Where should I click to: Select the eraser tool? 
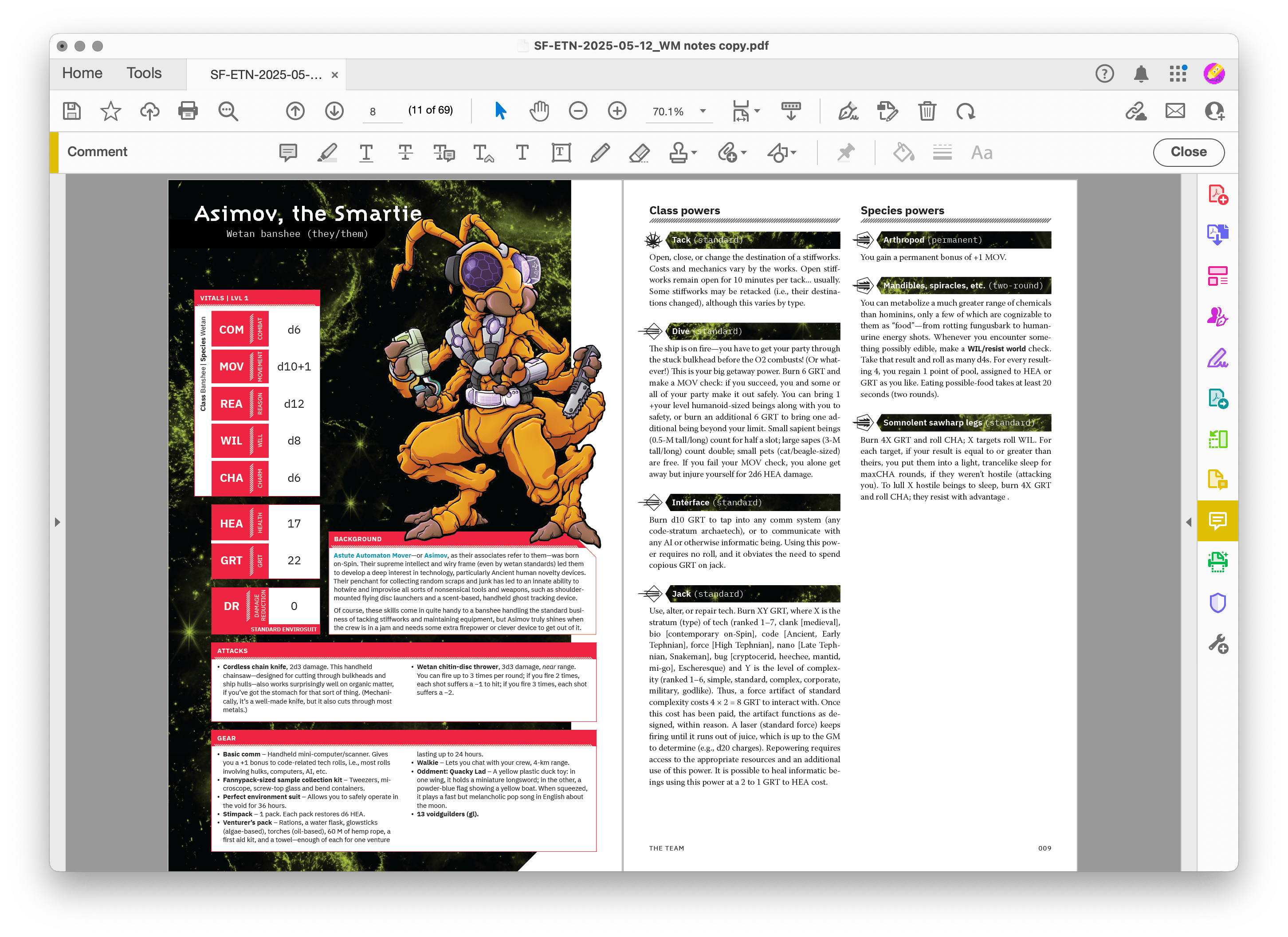(x=640, y=152)
